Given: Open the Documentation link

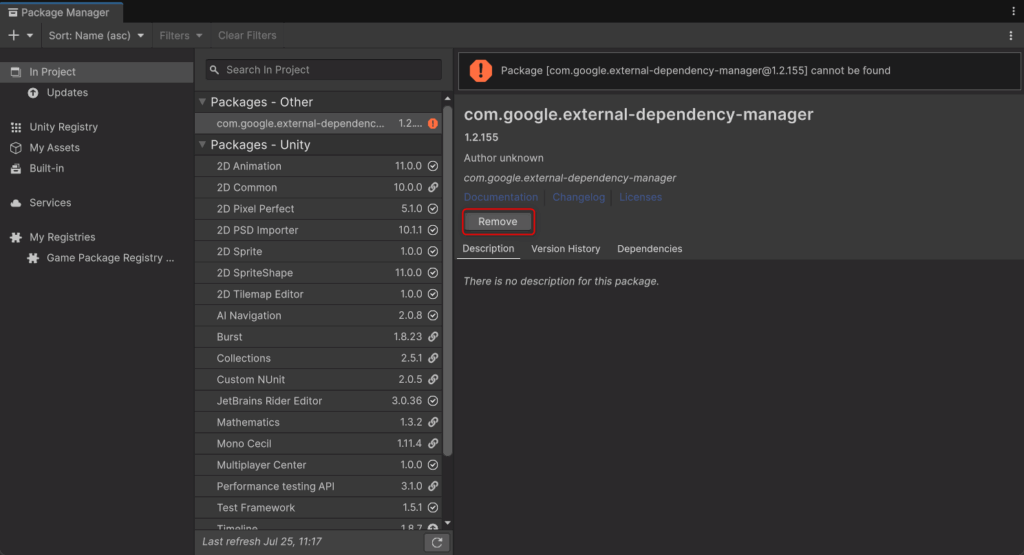Looking at the screenshot, I should (501, 197).
